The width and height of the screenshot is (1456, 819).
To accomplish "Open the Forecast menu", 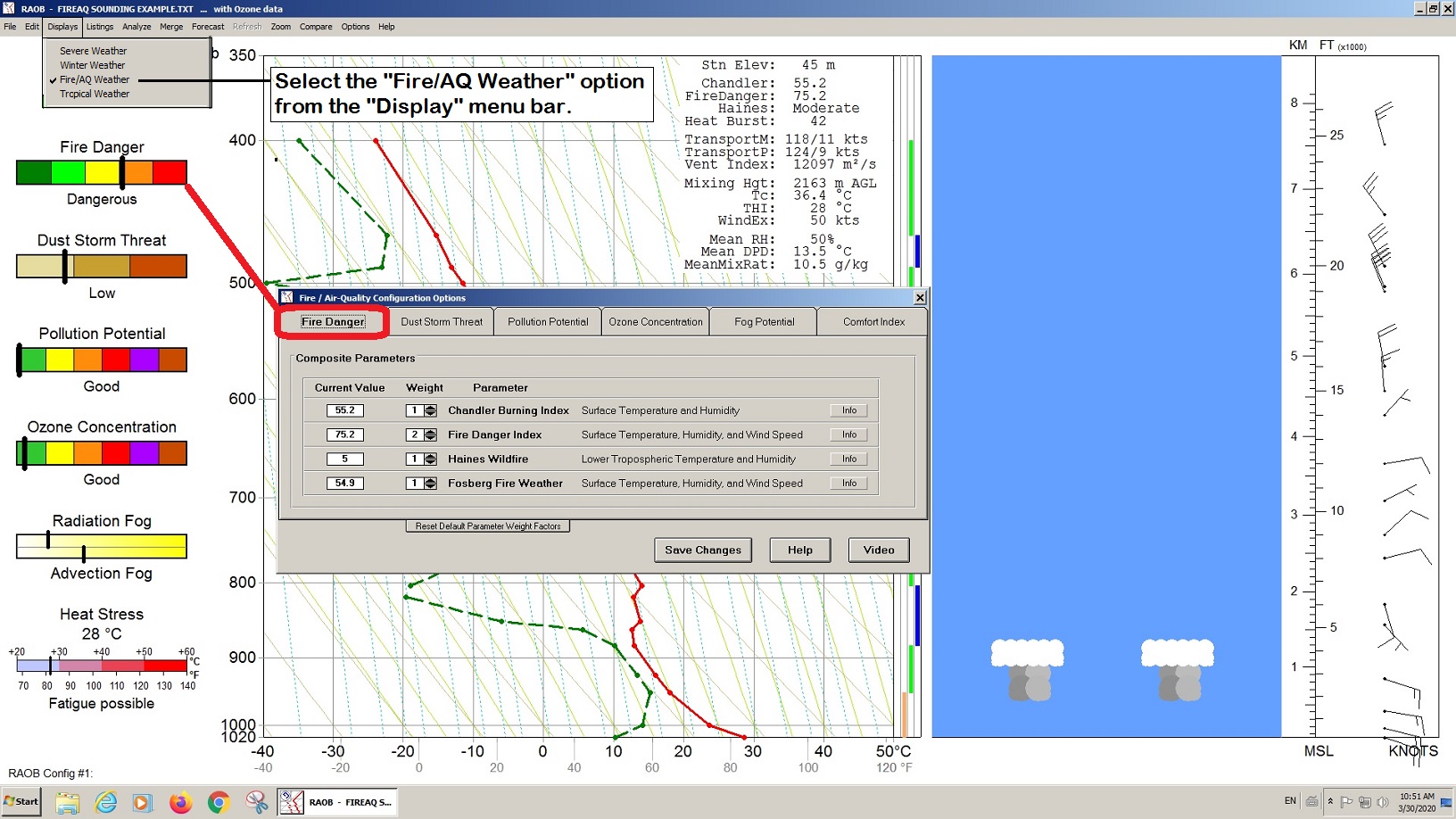I will [x=208, y=27].
